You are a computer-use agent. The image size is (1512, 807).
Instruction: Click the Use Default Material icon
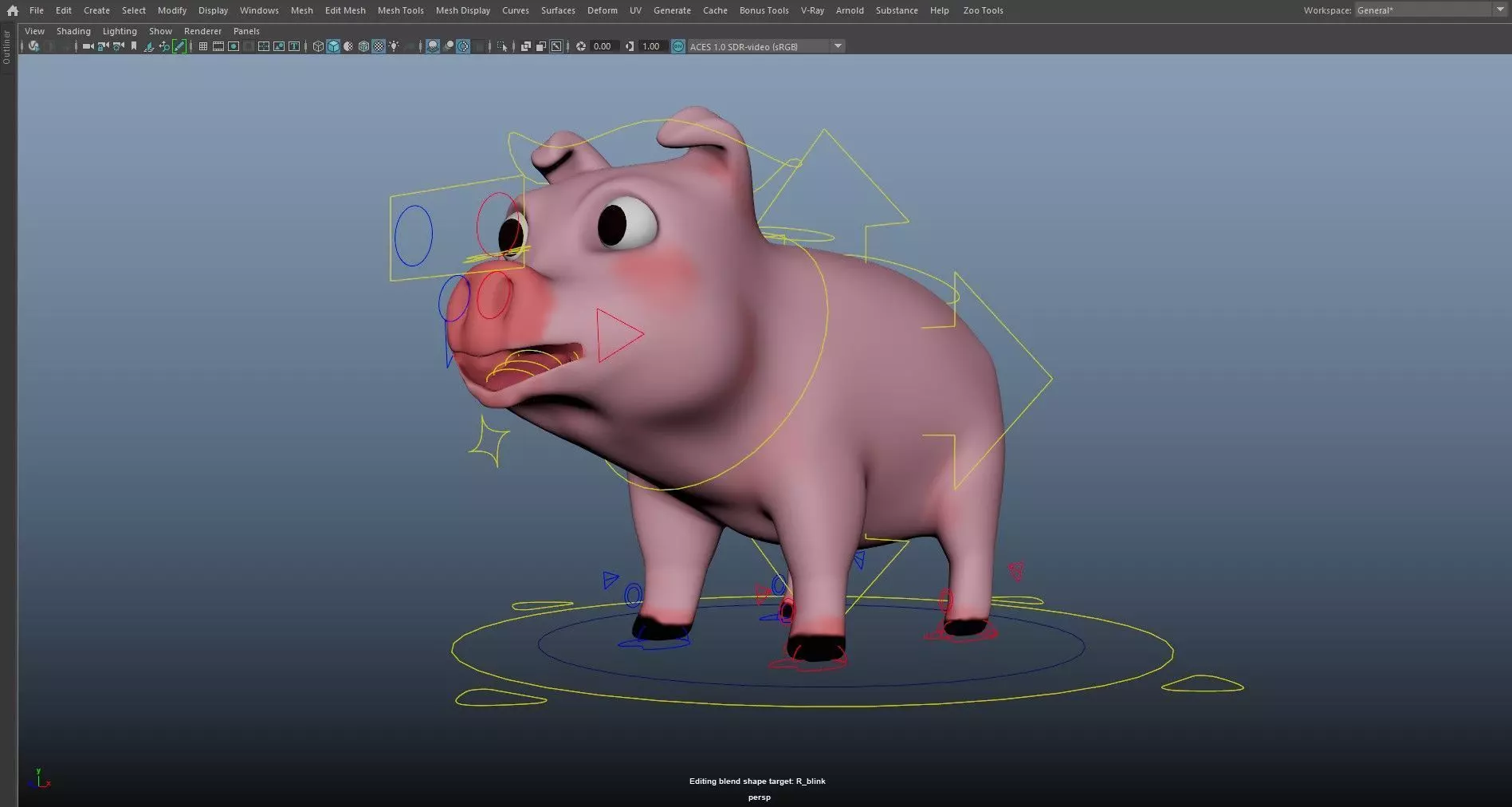348,46
